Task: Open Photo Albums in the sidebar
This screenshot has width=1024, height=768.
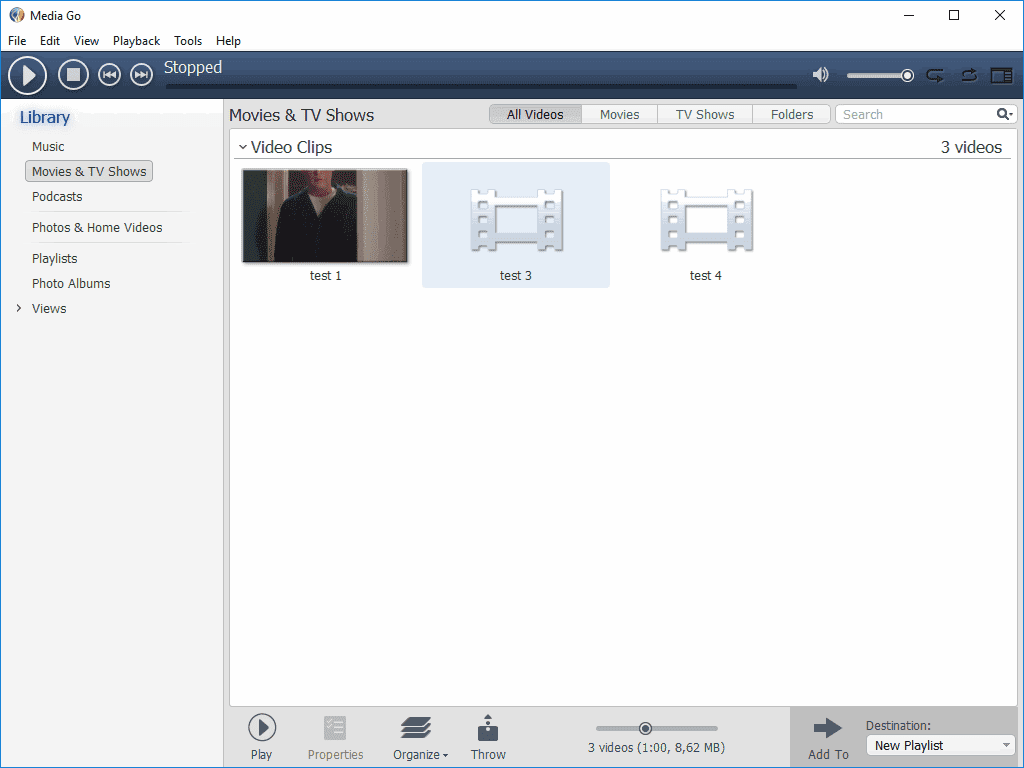Action: [71, 283]
